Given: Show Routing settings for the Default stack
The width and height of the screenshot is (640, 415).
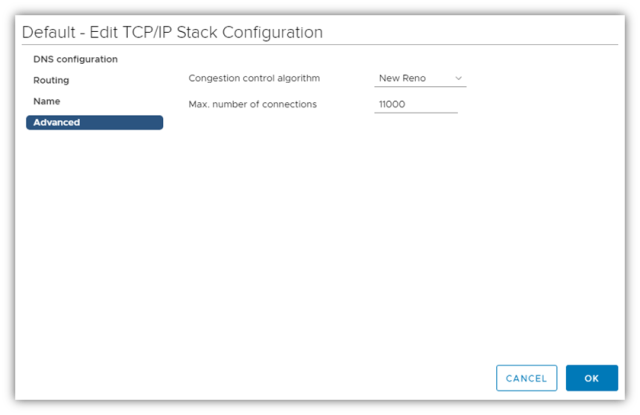Looking at the screenshot, I should [x=51, y=80].
